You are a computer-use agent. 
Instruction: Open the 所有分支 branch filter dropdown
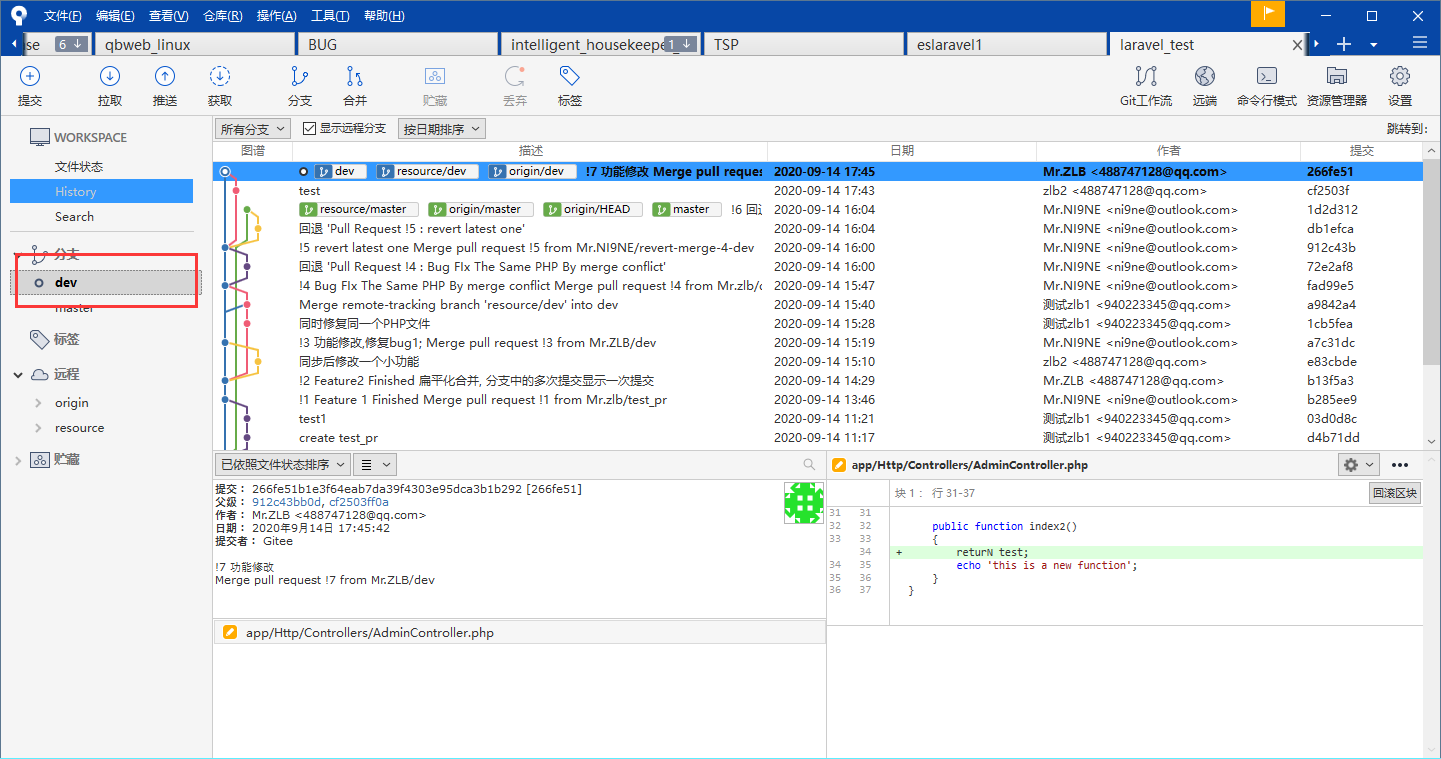[x=253, y=129]
